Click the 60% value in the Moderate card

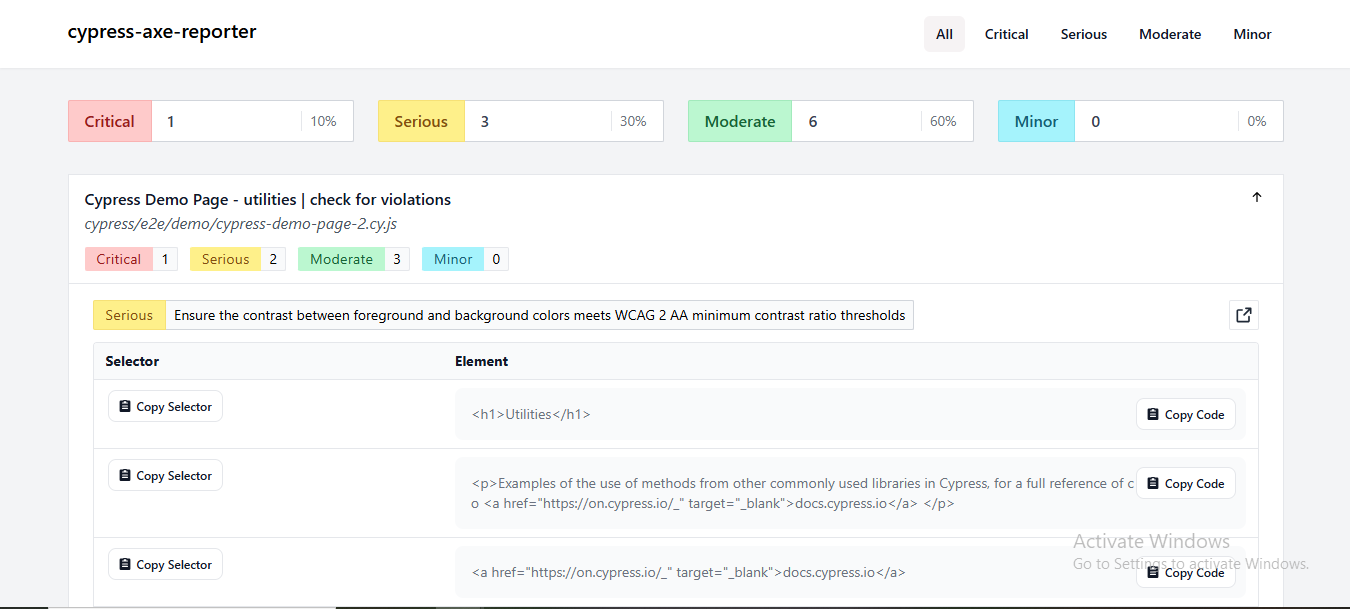click(x=943, y=121)
